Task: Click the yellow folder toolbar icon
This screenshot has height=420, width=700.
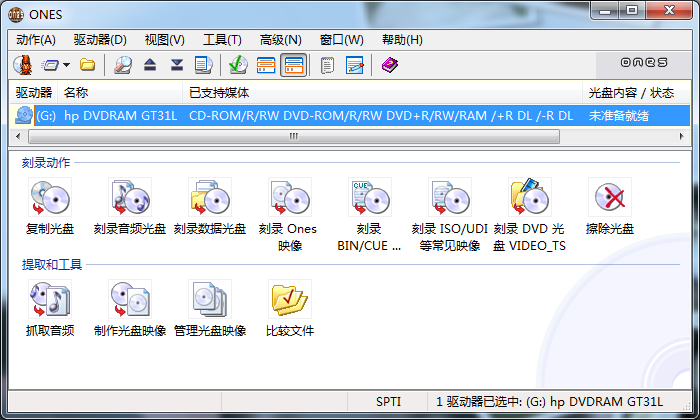Action: click(x=88, y=65)
